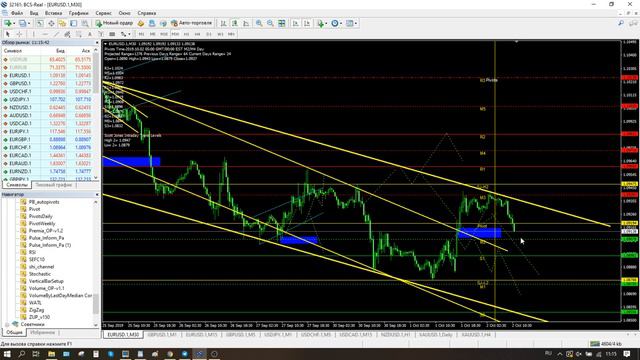Switch chart to line chart
The width and height of the screenshot is (640, 360).
[x=246, y=23]
